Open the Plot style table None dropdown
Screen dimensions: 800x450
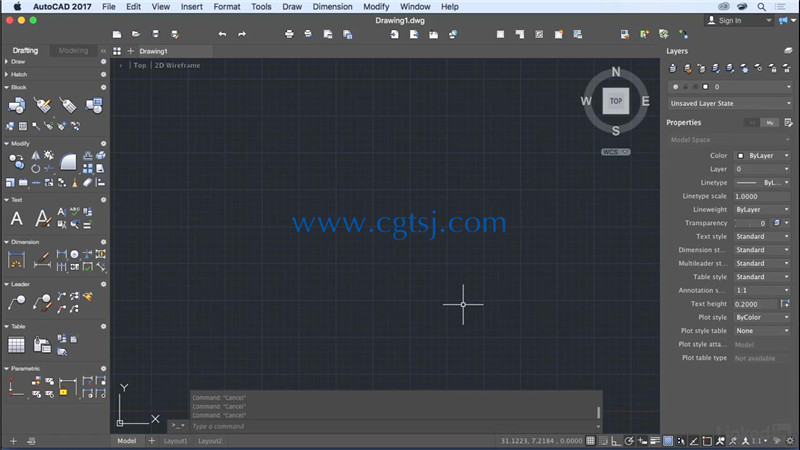coord(763,331)
